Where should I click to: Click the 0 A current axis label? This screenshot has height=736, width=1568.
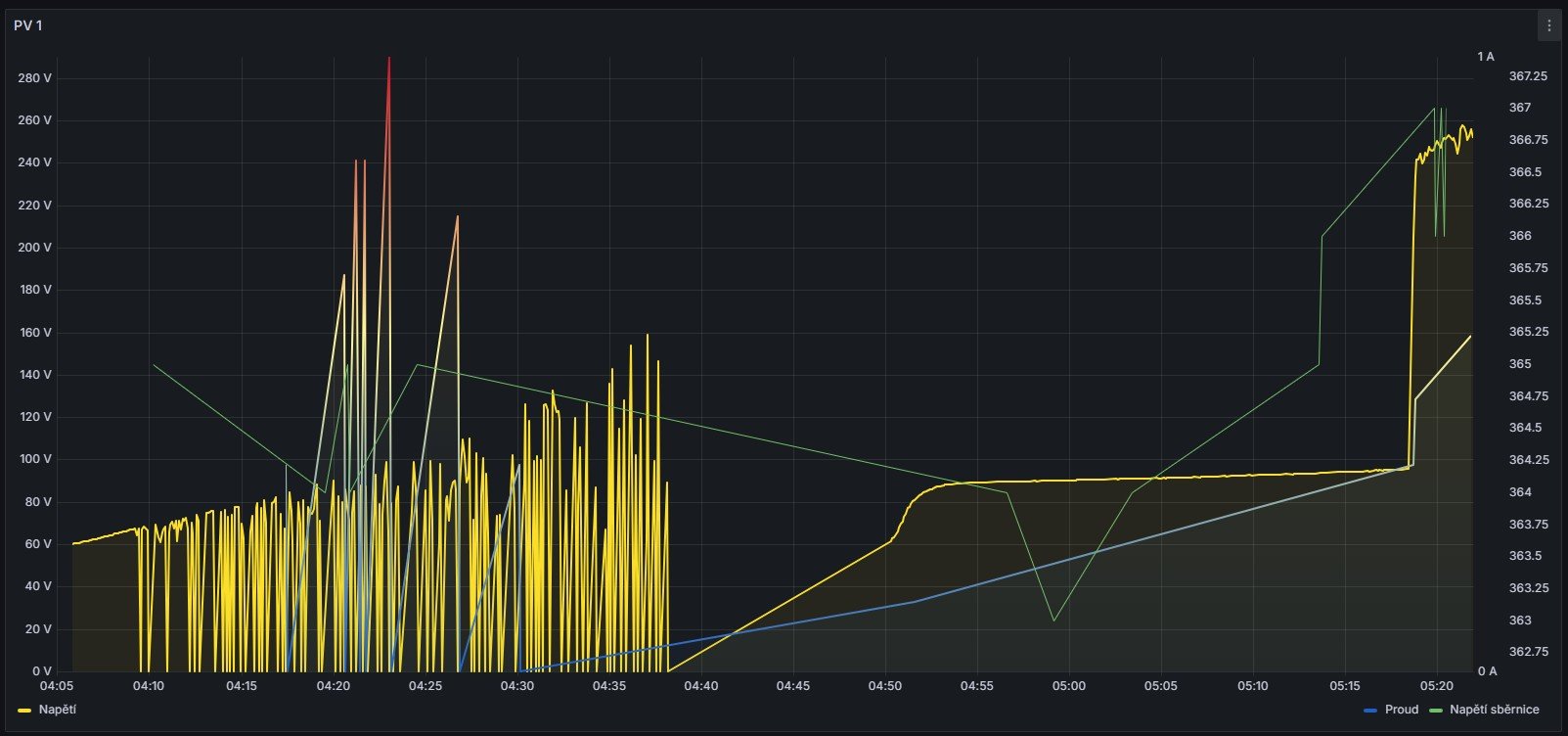pos(1487,671)
